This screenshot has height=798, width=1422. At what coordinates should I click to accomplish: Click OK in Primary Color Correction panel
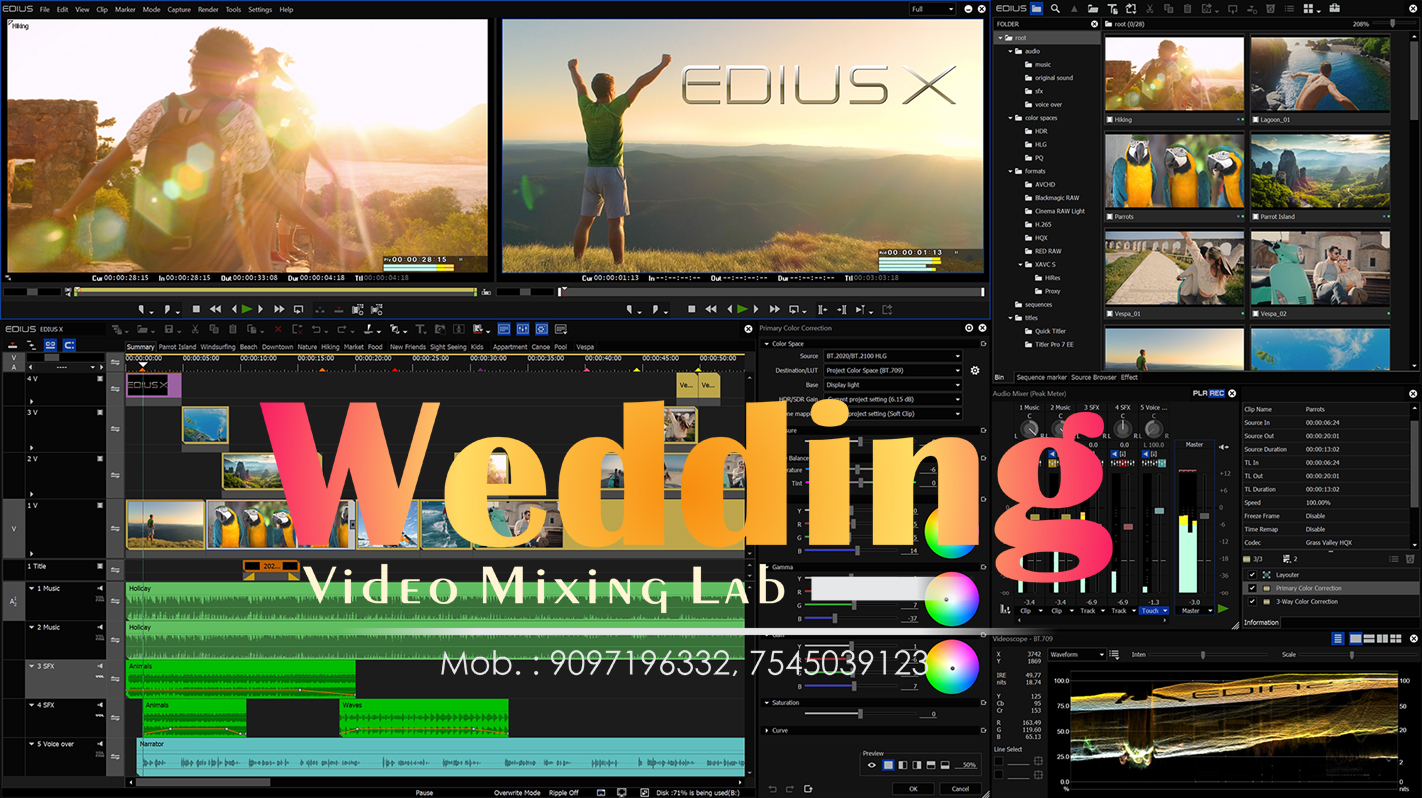(912, 788)
